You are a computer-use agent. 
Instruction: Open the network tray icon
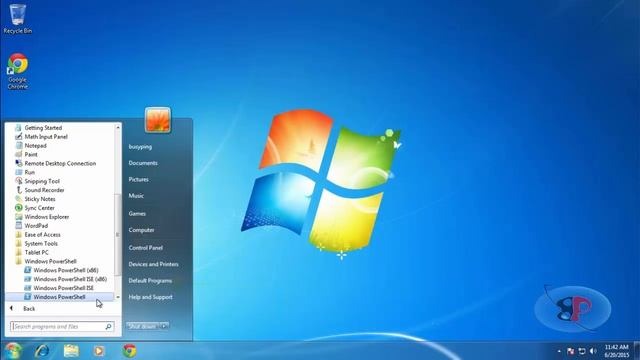pyautogui.click(x=582, y=351)
